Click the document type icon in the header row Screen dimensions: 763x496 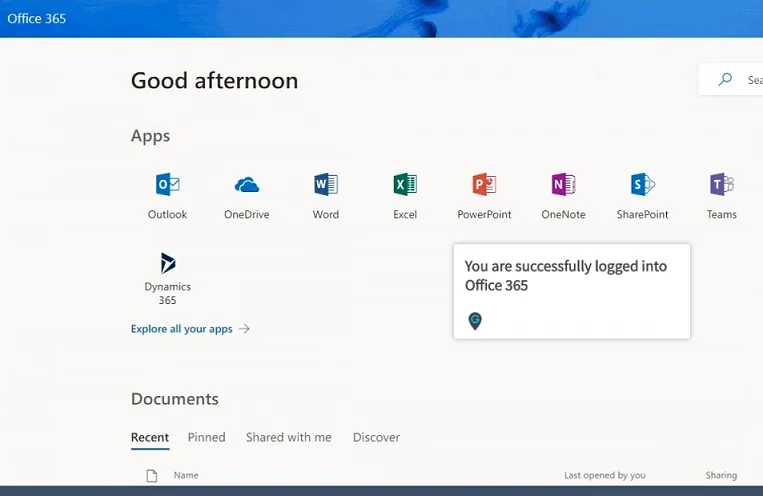click(x=152, y=476)
